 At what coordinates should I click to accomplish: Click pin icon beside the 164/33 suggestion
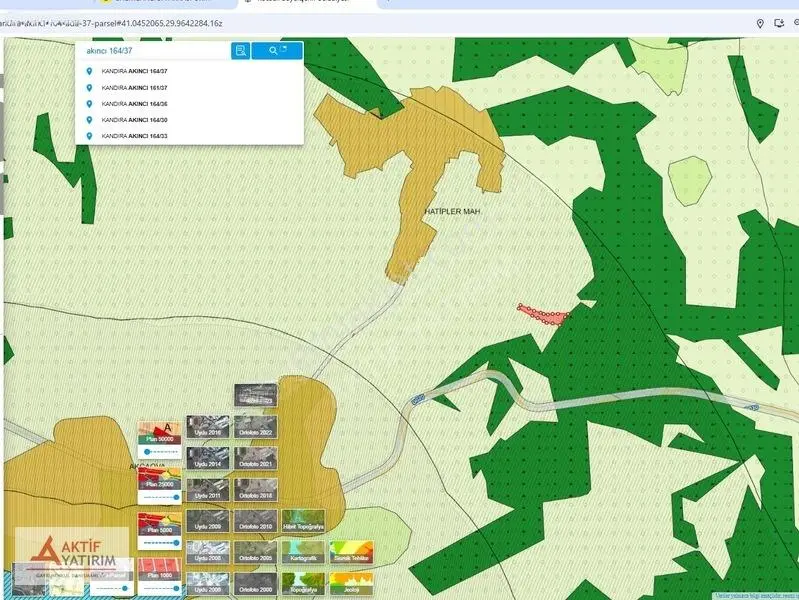click(x=89, y=136)
